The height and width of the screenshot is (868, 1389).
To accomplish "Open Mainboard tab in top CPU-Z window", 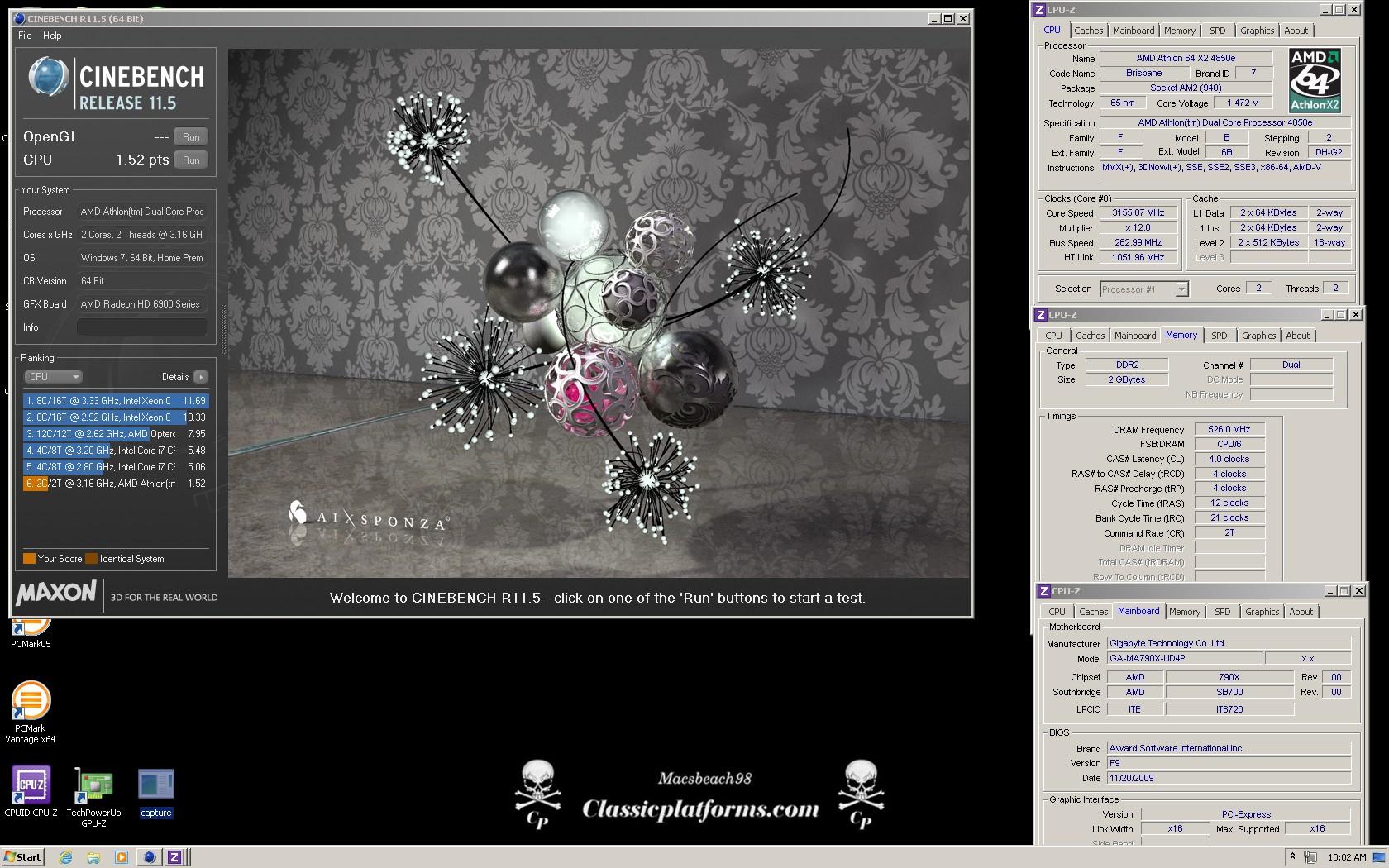I will 1133,31.
